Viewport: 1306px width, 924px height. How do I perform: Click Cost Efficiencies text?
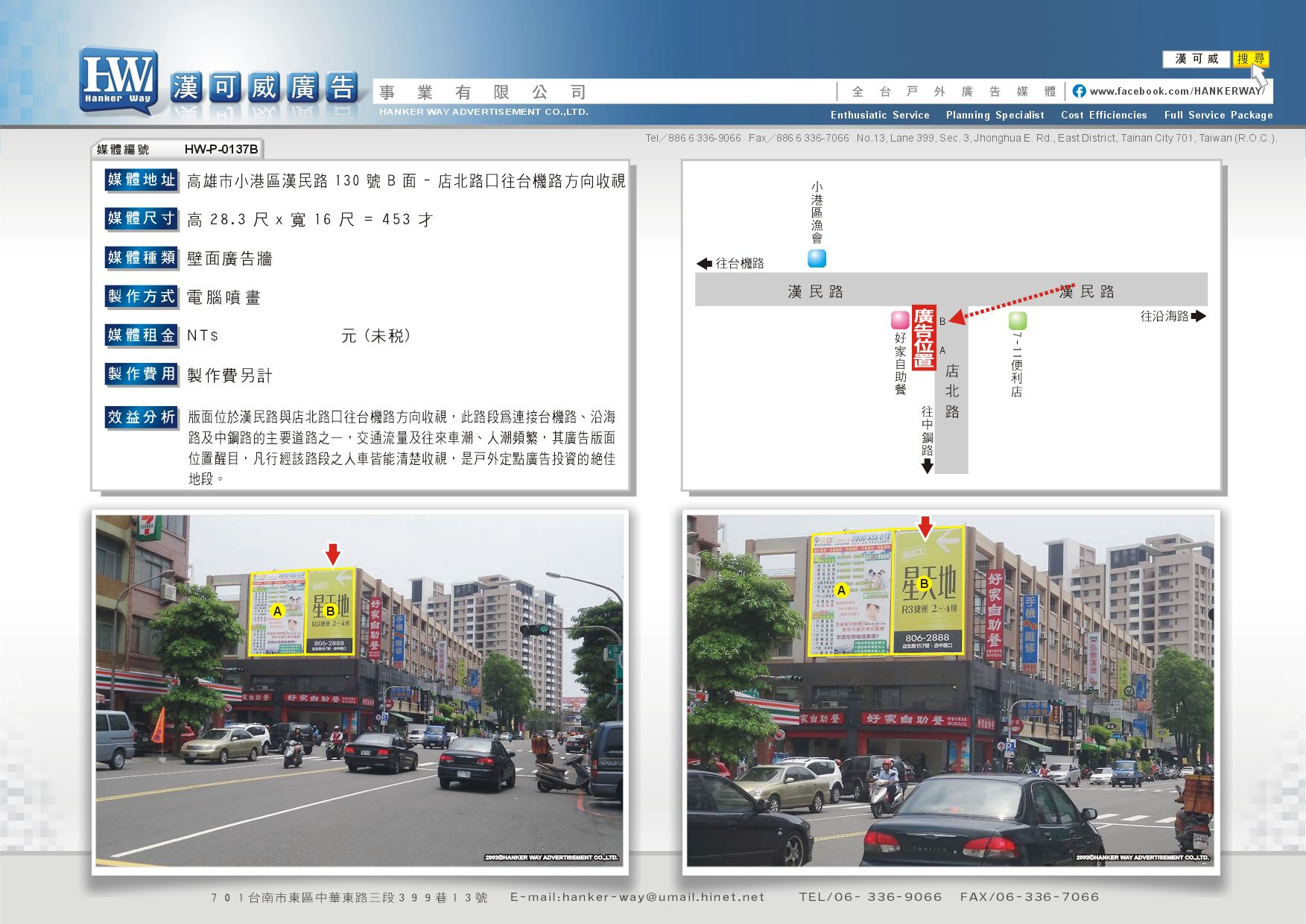pos(1104,115)
